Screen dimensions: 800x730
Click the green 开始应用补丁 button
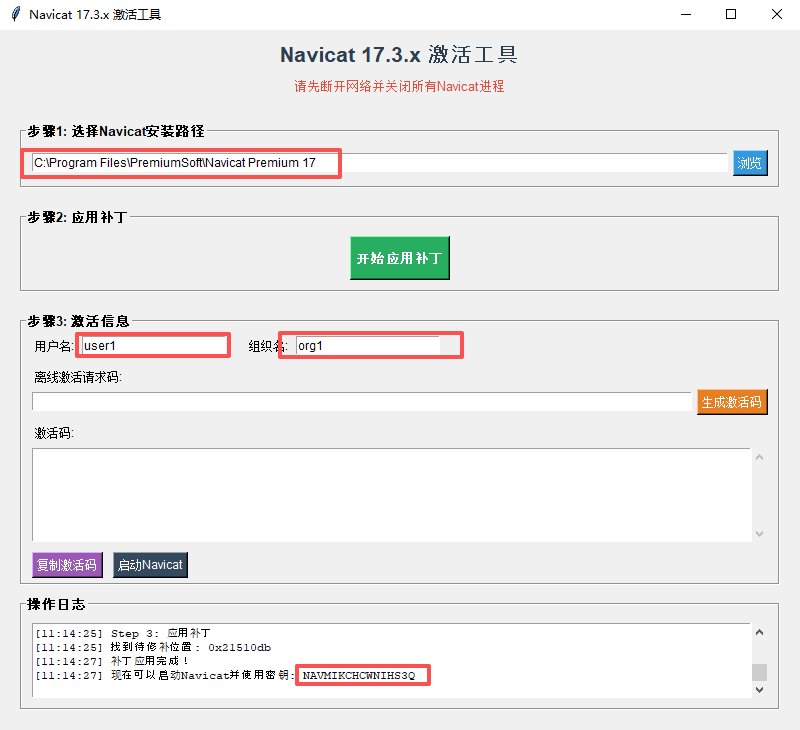399,258
